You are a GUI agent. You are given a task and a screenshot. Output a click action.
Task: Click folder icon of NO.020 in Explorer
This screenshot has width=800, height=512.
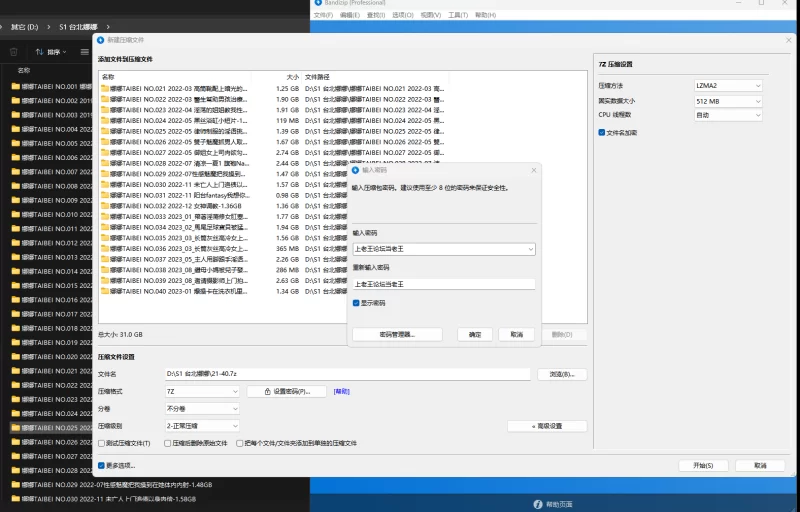tap(16, 356)
